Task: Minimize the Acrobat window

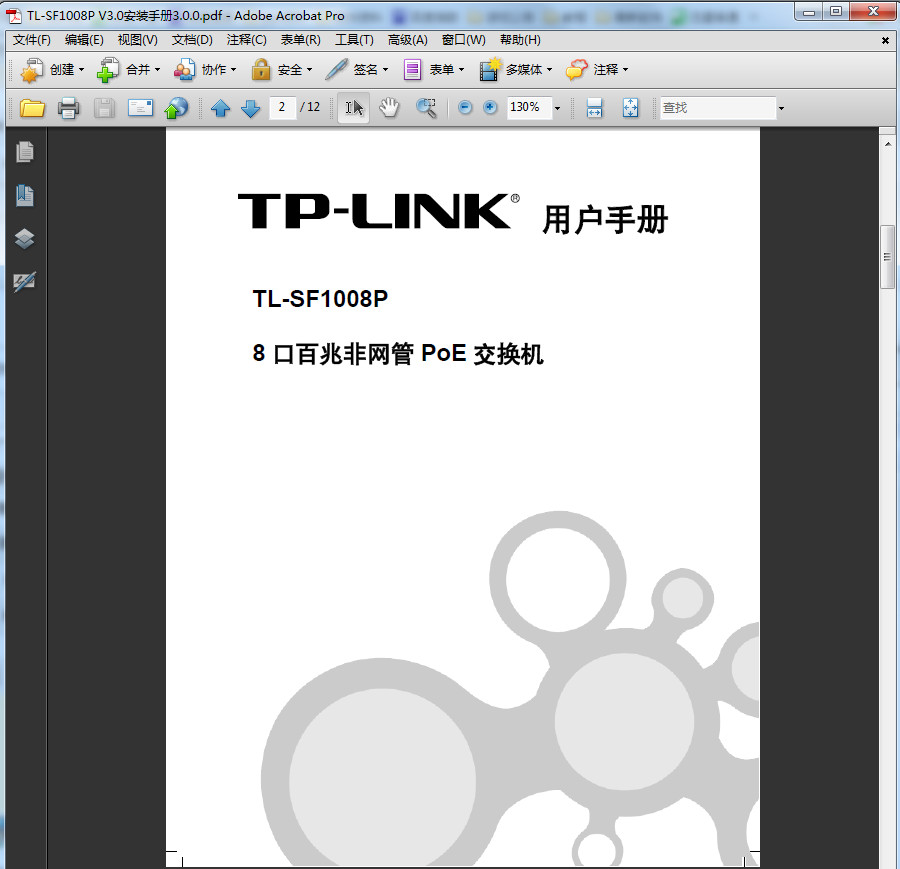Action: (x=809, y=11)
